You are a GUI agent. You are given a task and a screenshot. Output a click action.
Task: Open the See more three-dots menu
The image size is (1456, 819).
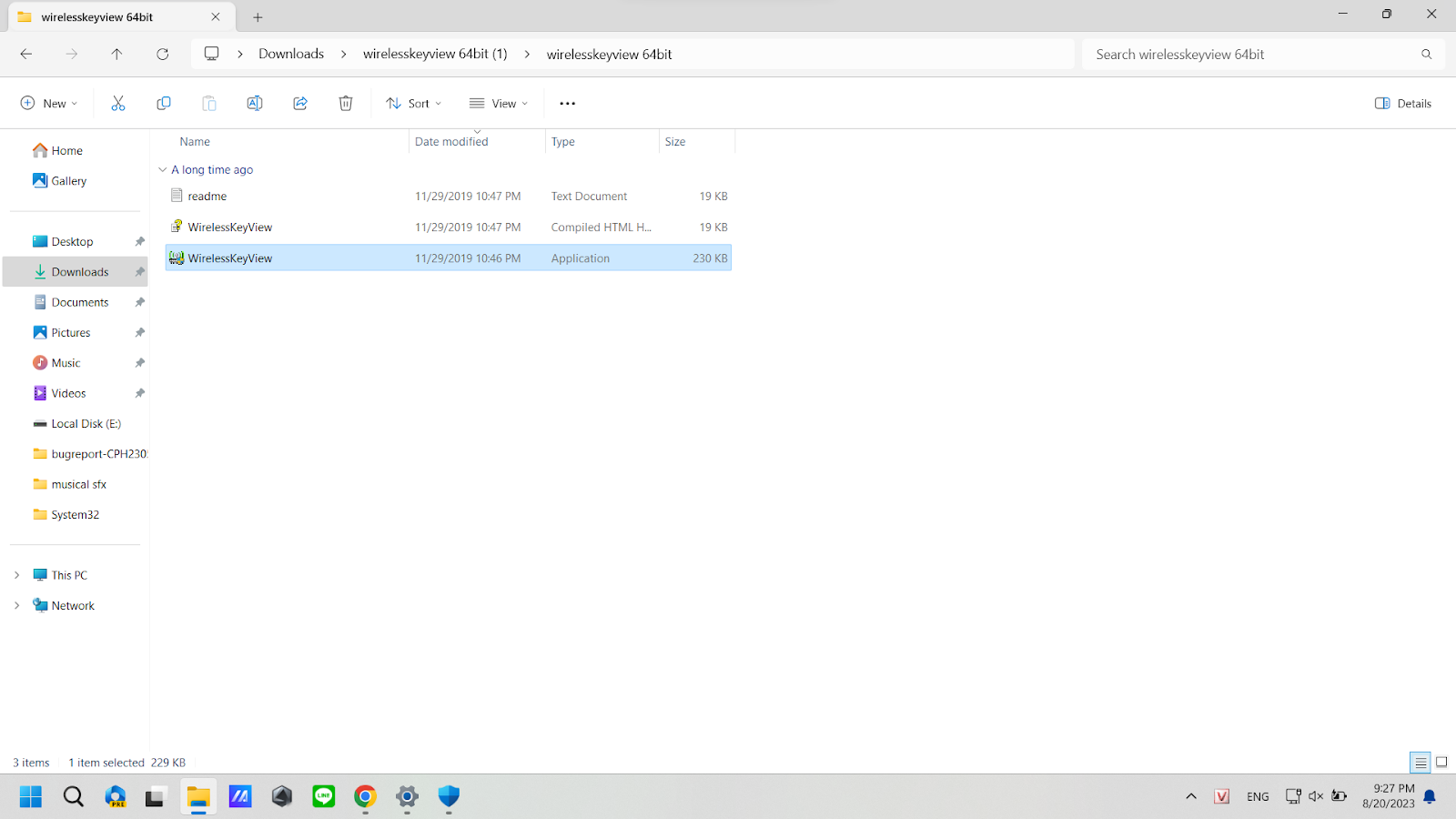(568, 104)
